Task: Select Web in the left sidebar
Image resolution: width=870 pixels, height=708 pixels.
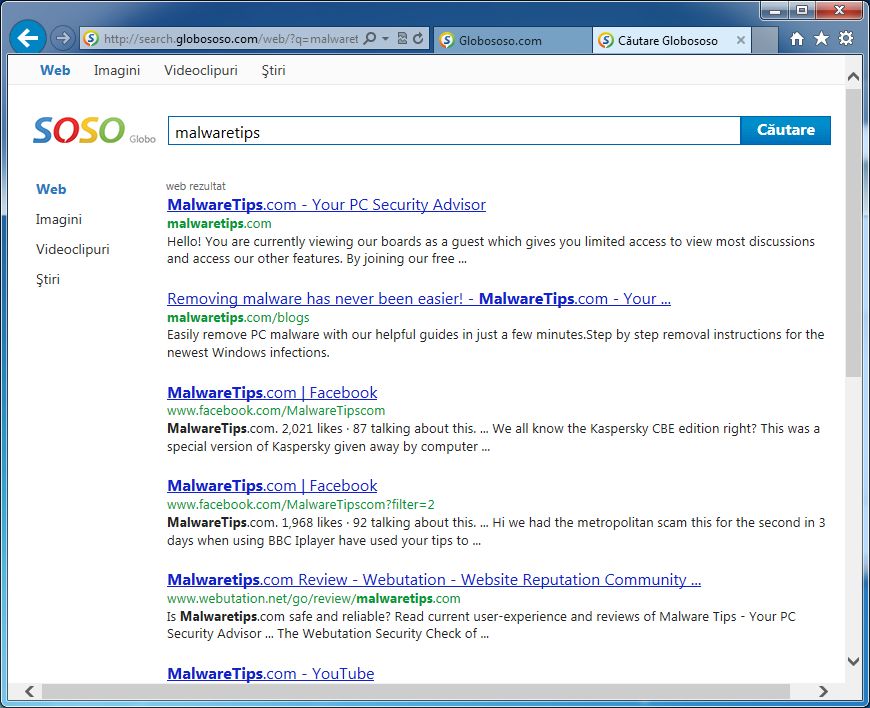Action: (x=51, y=189)
